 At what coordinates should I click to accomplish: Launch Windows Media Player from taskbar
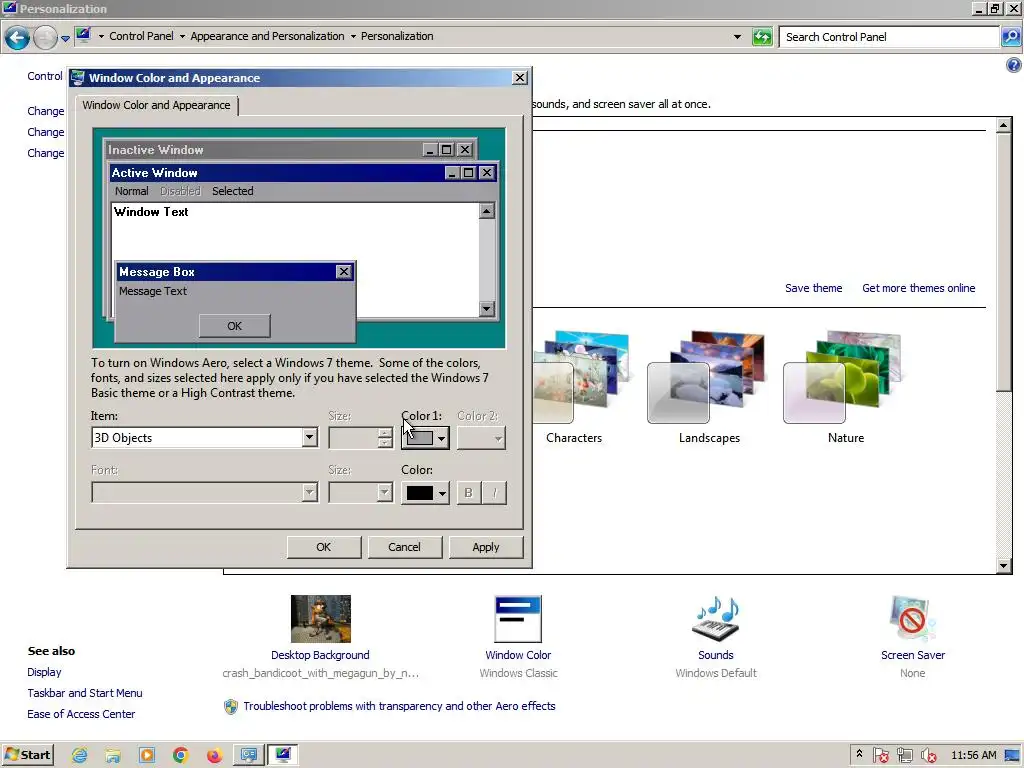(147, 755)
